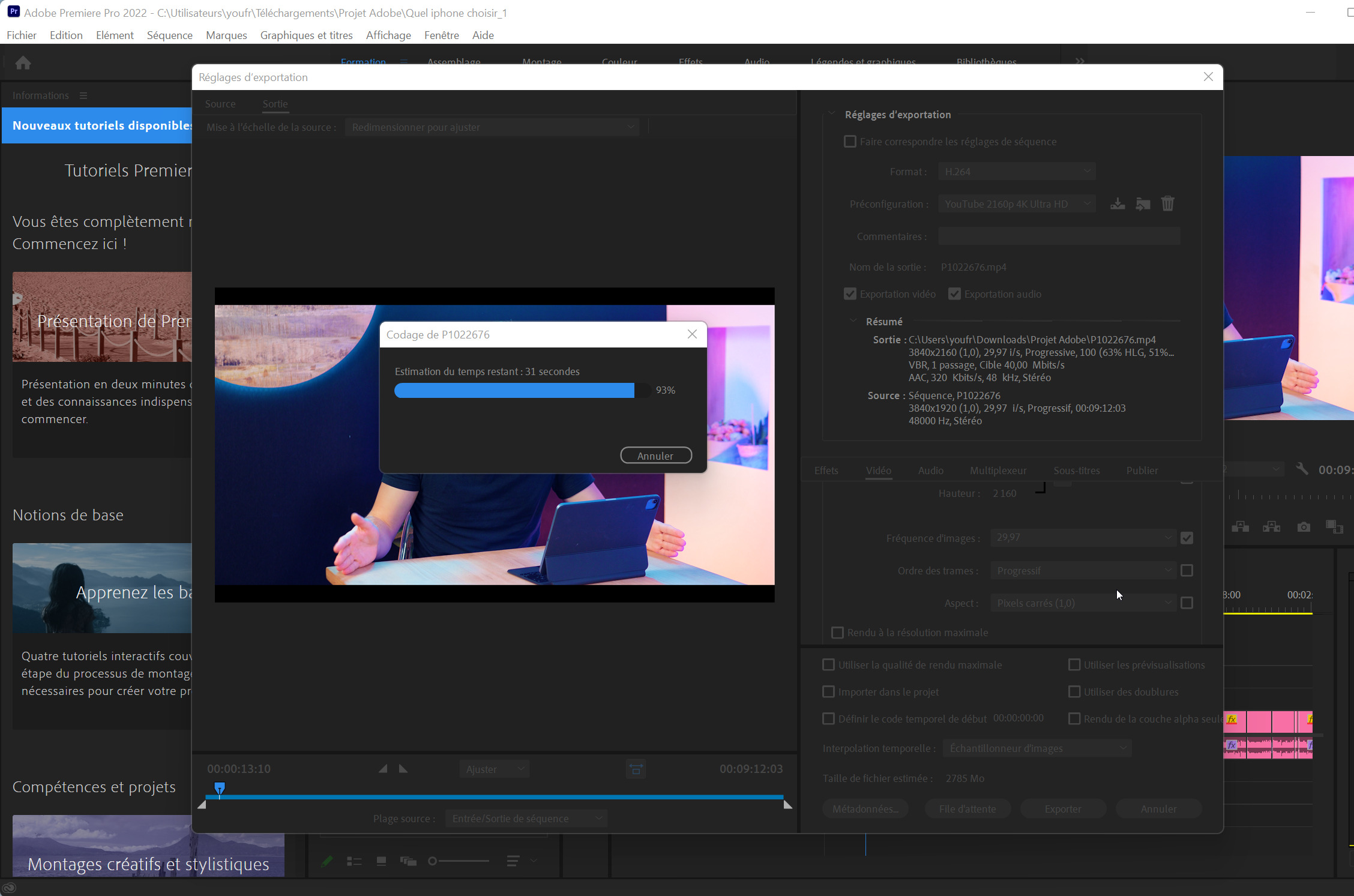Click the extract icon in program monitor
This screenshot has height=896, width=1354.
click(x=1271, y=527)
